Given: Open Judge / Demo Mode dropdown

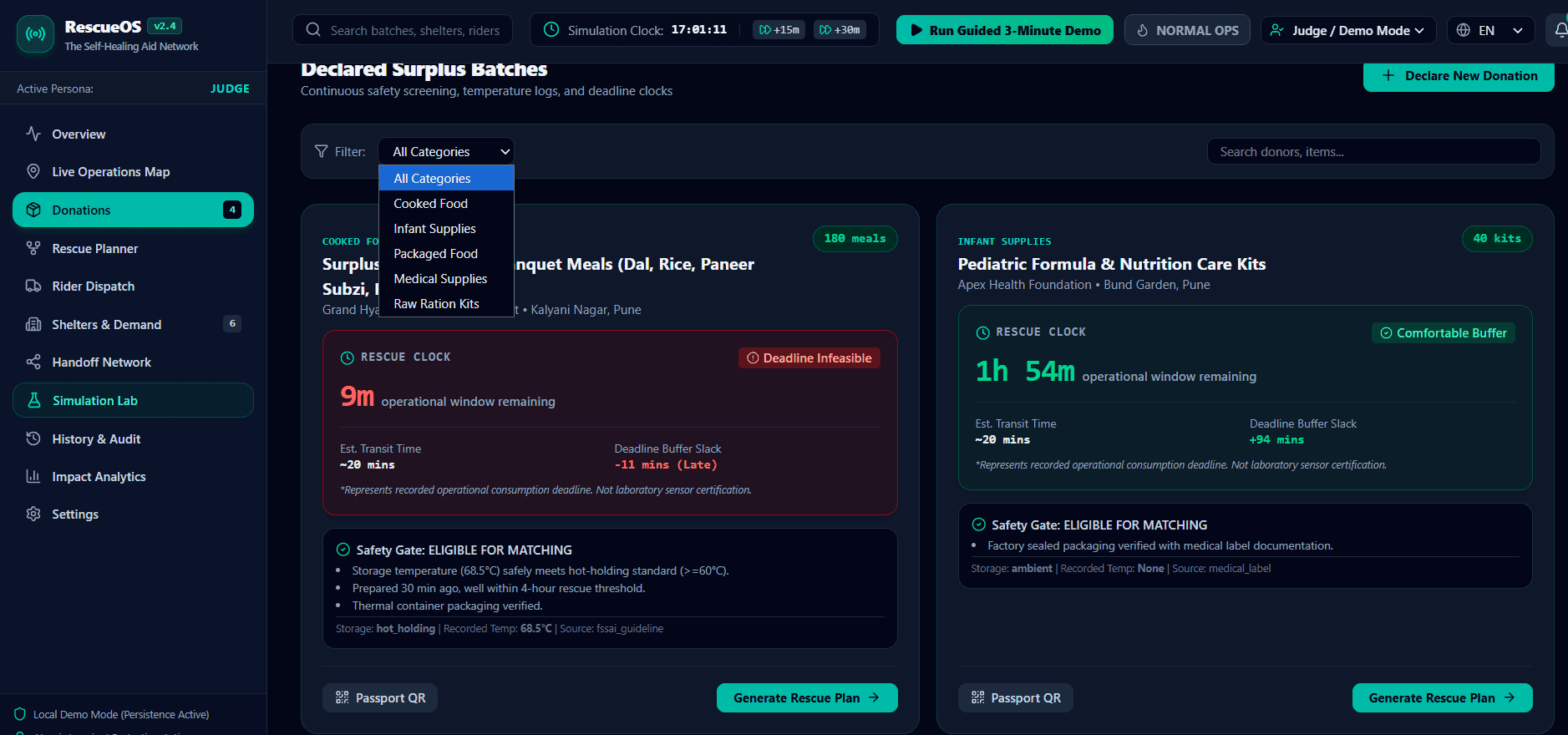Looking at the screenshot, I should (x=1348, y=30).
